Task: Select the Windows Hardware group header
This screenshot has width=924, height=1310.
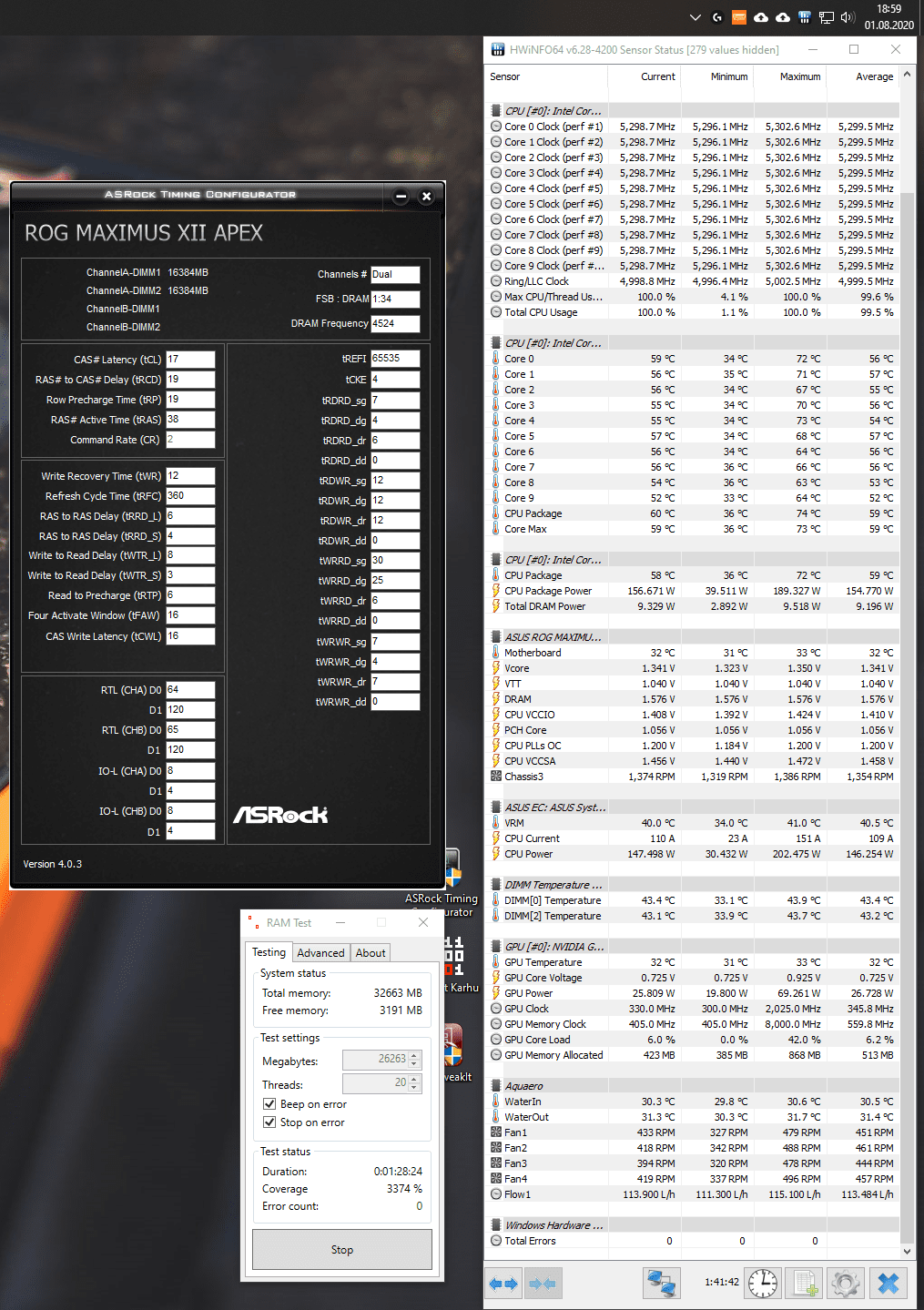Action: 553,1225
